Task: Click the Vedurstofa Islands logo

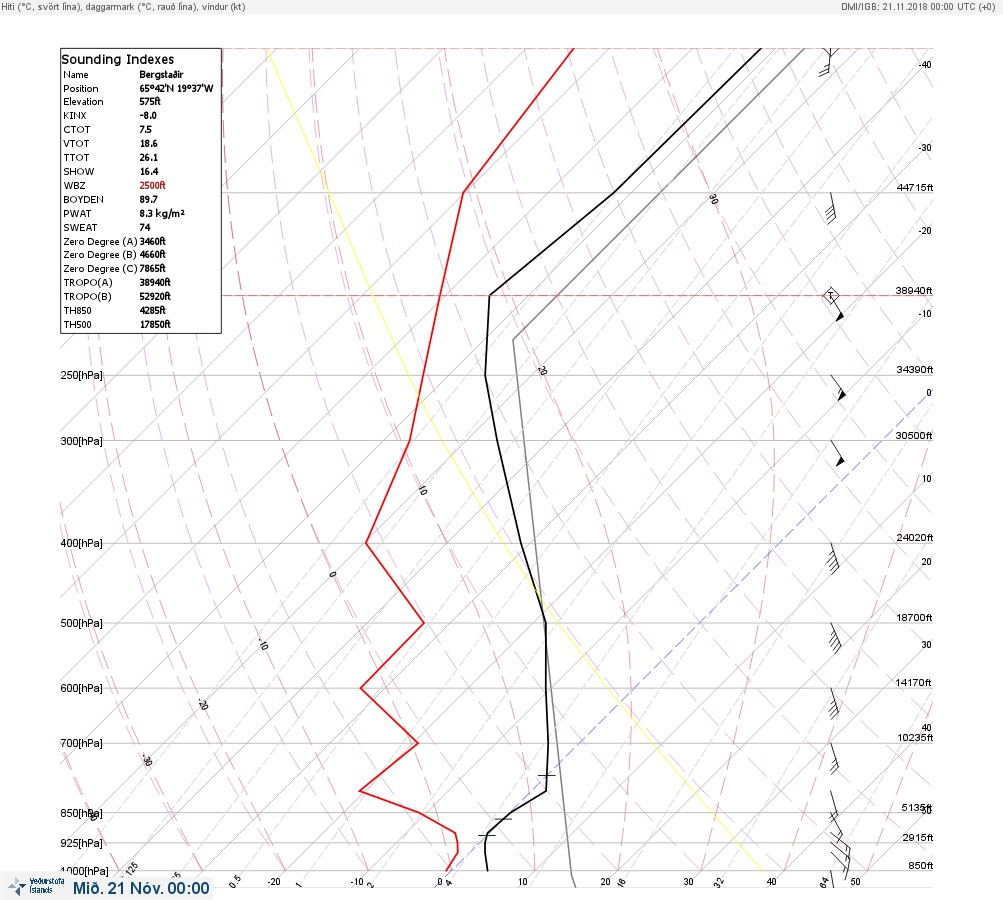Action: [x=36, y=886]
